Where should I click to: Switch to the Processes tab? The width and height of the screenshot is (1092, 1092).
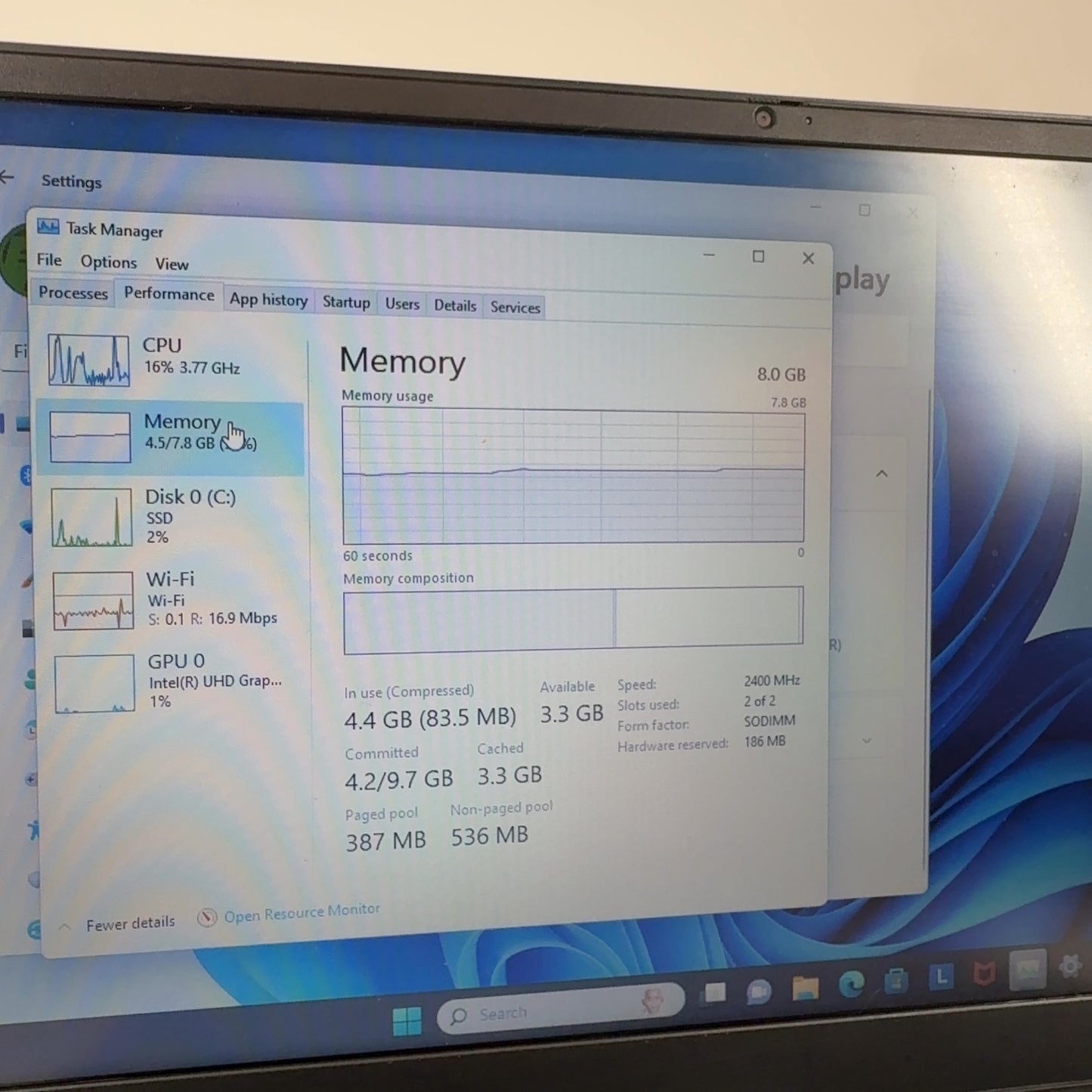73,293
